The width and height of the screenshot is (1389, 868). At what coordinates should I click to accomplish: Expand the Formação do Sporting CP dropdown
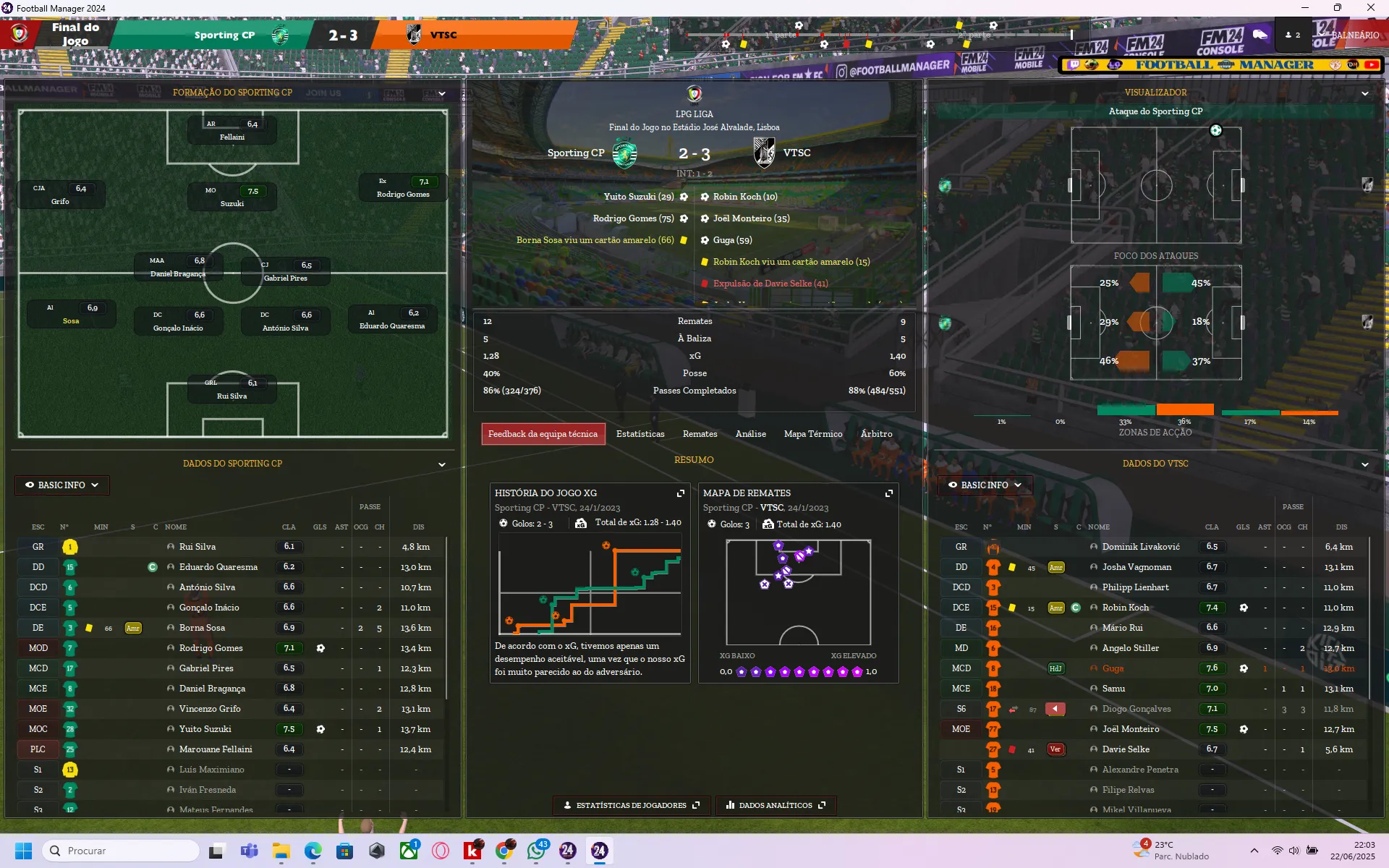[x=442, y=93]
